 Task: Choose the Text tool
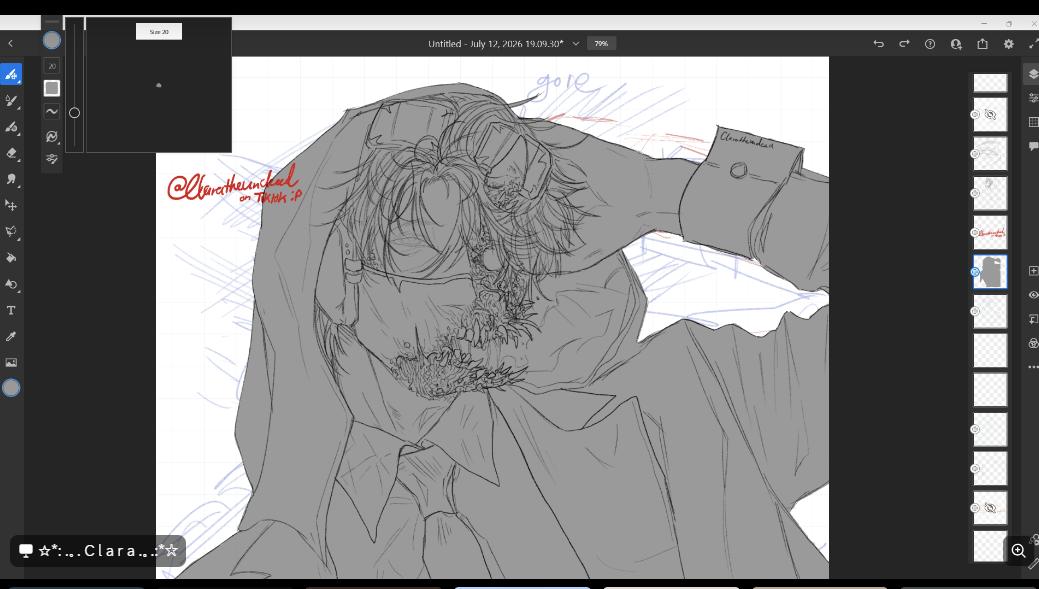[11, 310]
